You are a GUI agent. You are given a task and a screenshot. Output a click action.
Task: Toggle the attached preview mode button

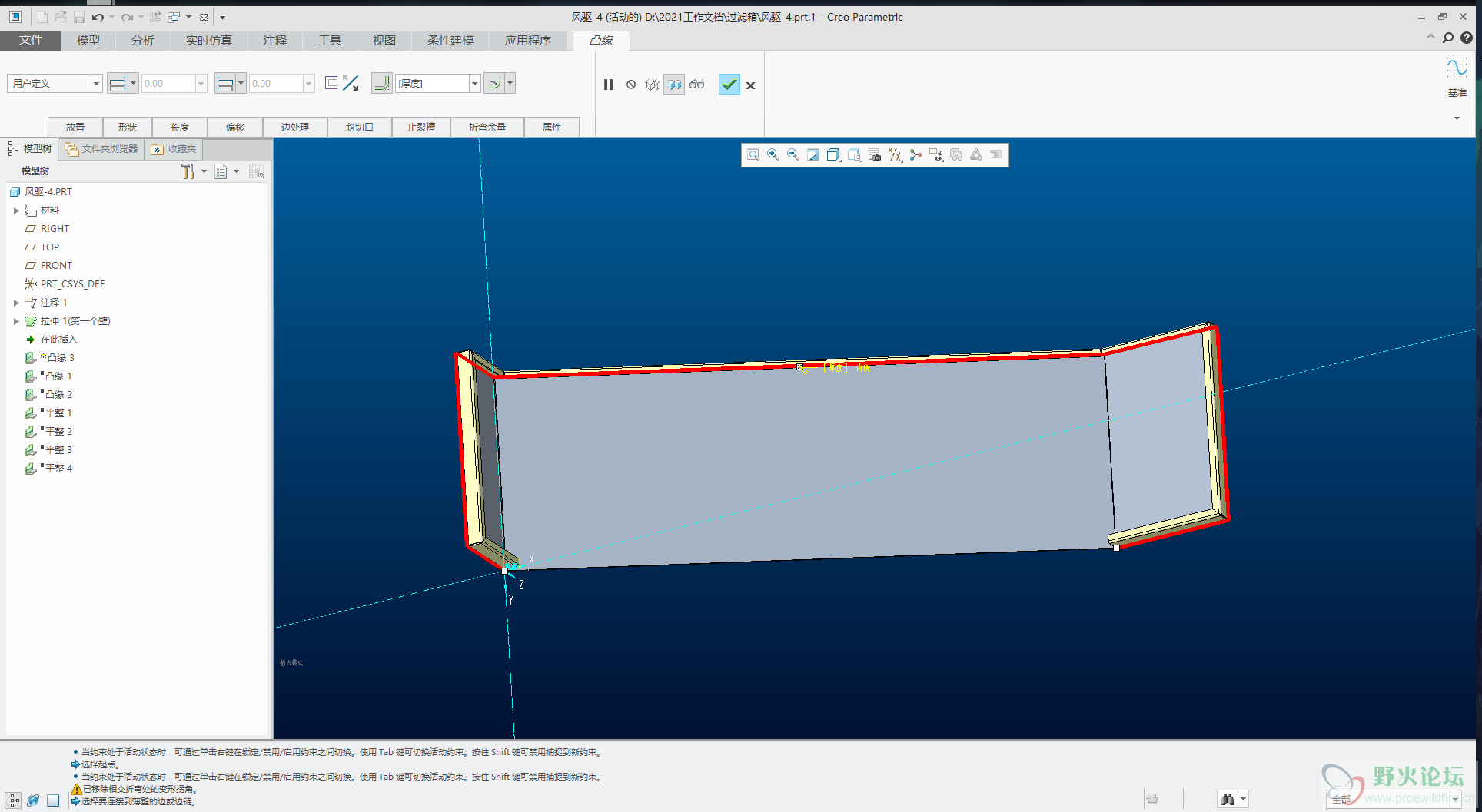pyautogui.click(x=674, y=85)
